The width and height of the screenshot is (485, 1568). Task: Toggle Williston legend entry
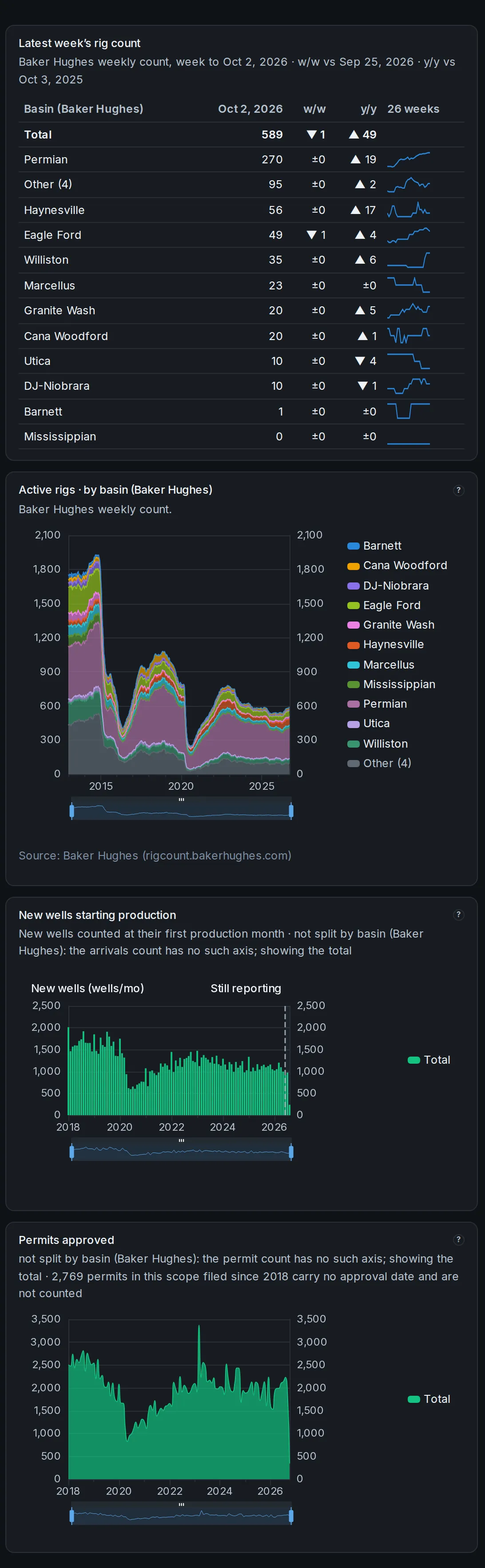pyautogui.click(x=377, y=744)
